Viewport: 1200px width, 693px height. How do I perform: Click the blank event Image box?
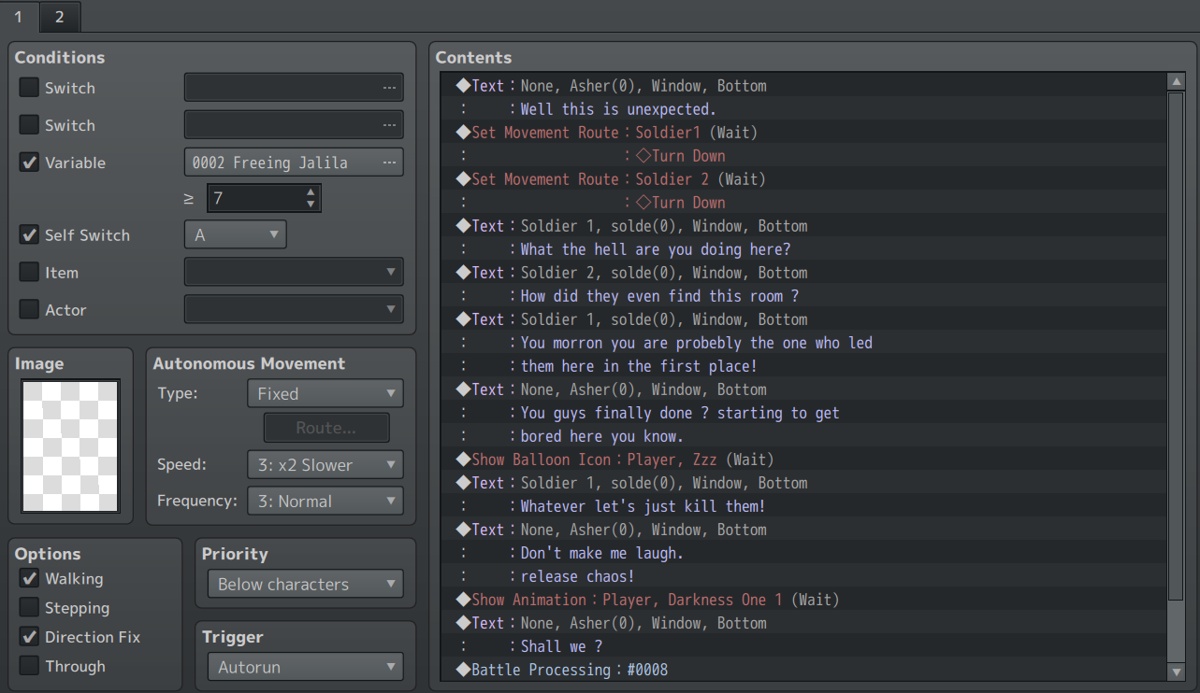coord(69,445)
